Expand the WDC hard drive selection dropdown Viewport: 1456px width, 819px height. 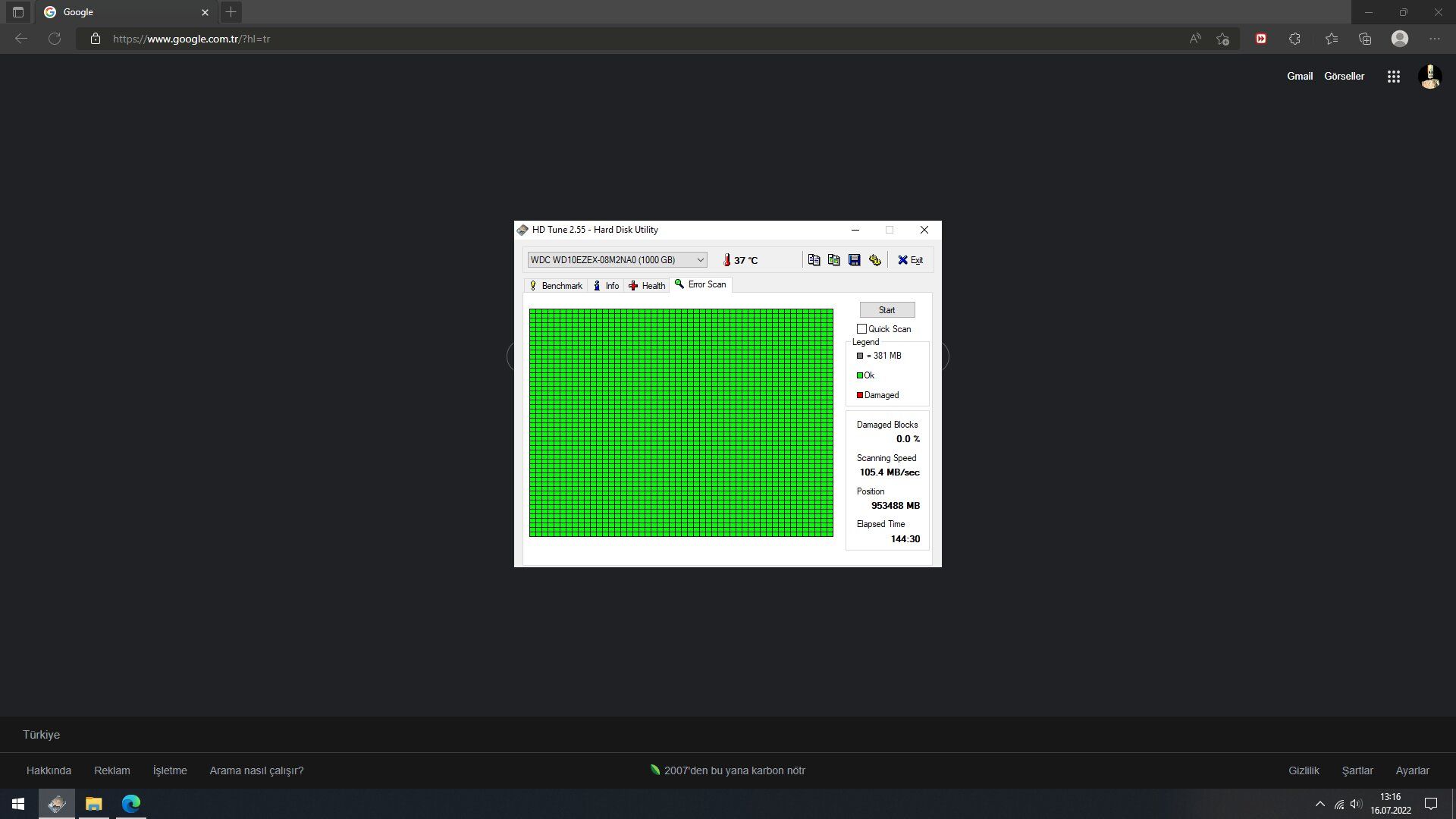point(700,260)
